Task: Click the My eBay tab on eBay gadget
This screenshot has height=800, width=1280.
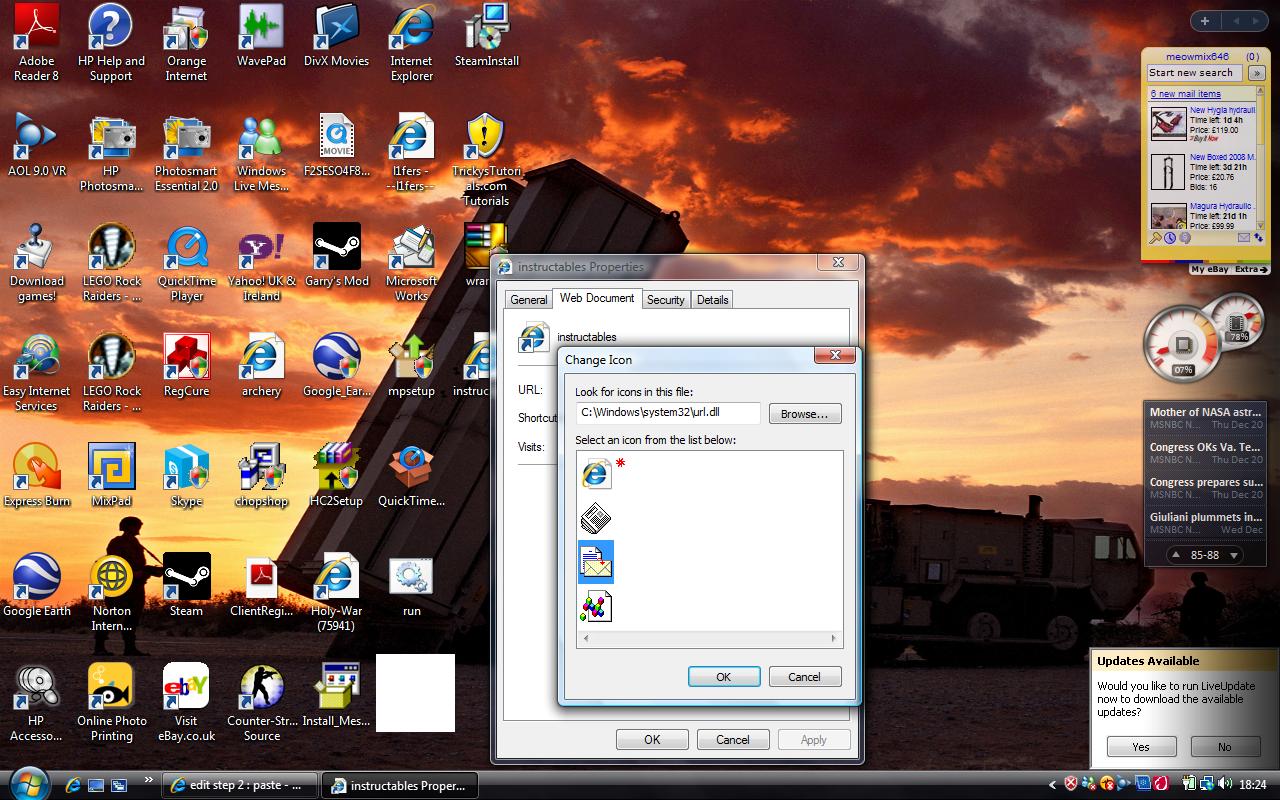Action: [x=1210, y=270]
